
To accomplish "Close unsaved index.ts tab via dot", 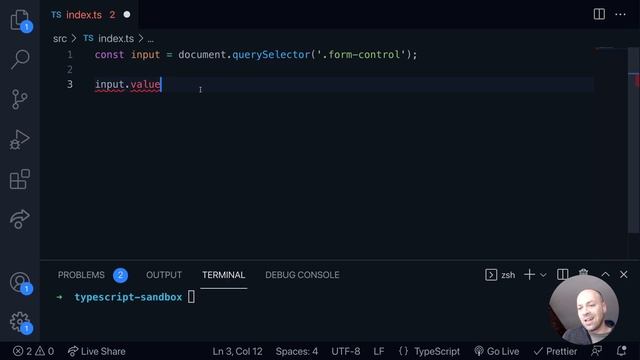I will (127, 15).
